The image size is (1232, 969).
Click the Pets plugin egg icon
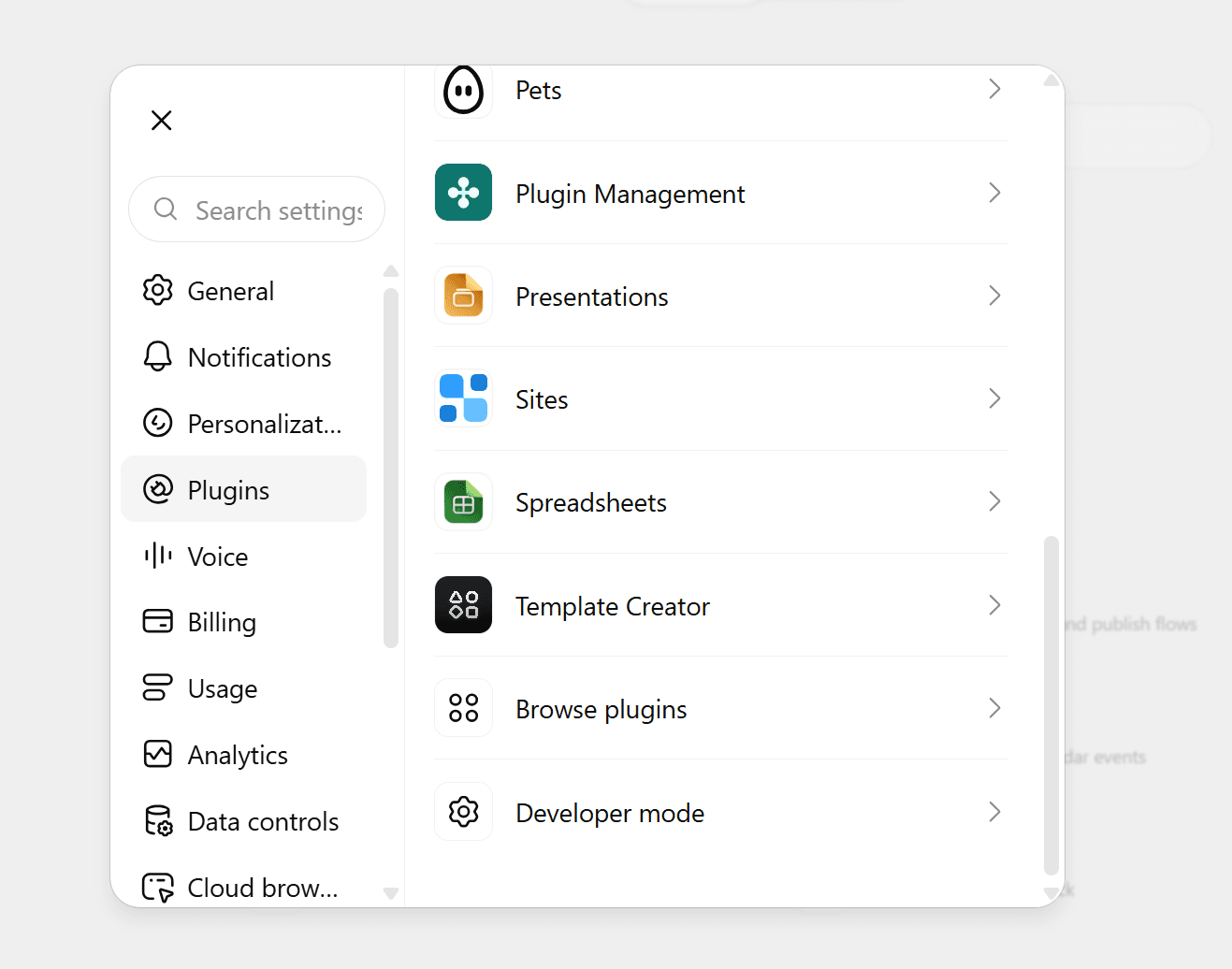463,91
